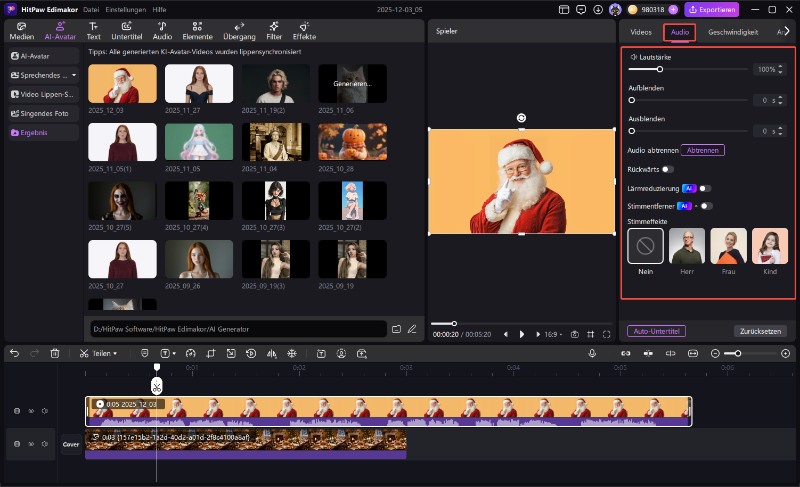The height and width of the screenshot is (487, 800).
Task: Mute the Cover track audio
Action: (45, 444)
